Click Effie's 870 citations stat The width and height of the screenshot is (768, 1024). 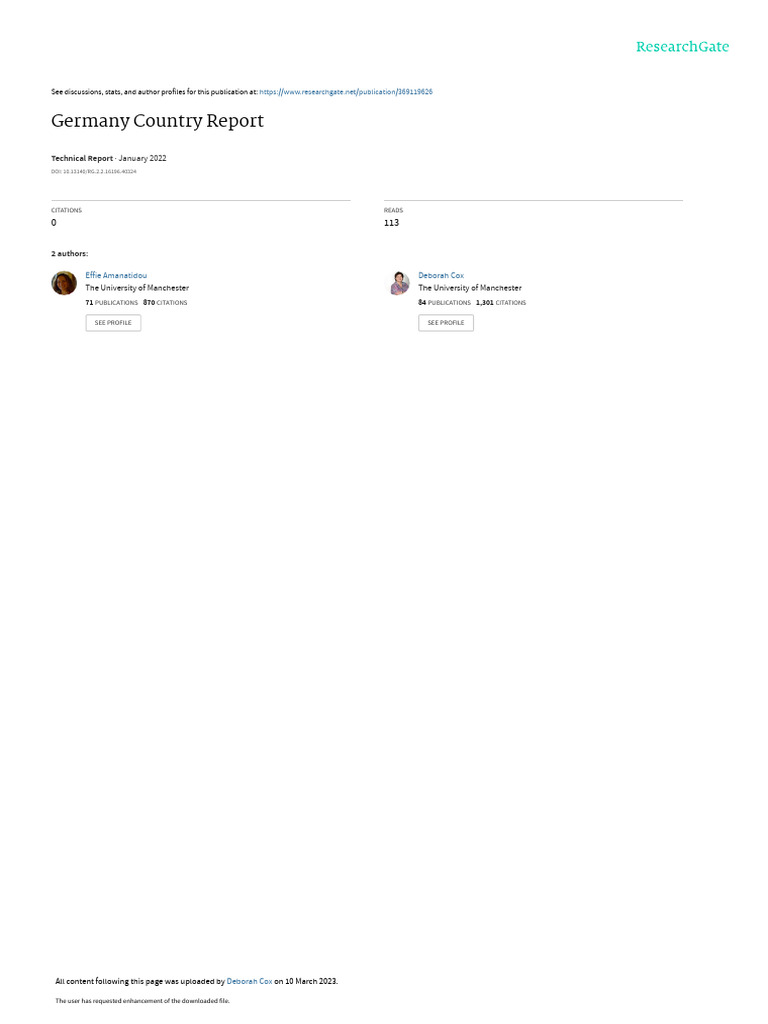click(165, 303)
